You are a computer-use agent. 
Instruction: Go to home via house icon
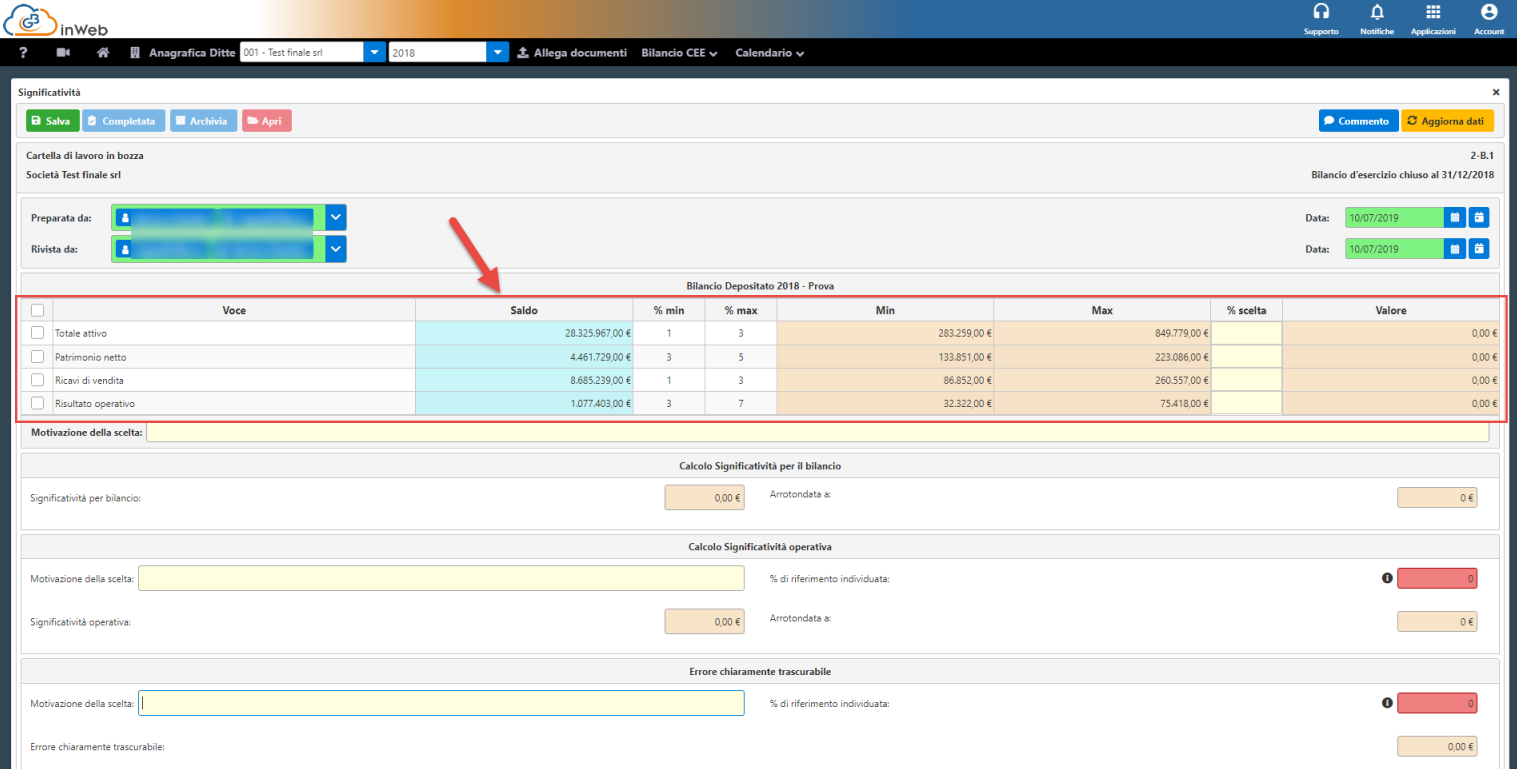[x=102, y=52]
